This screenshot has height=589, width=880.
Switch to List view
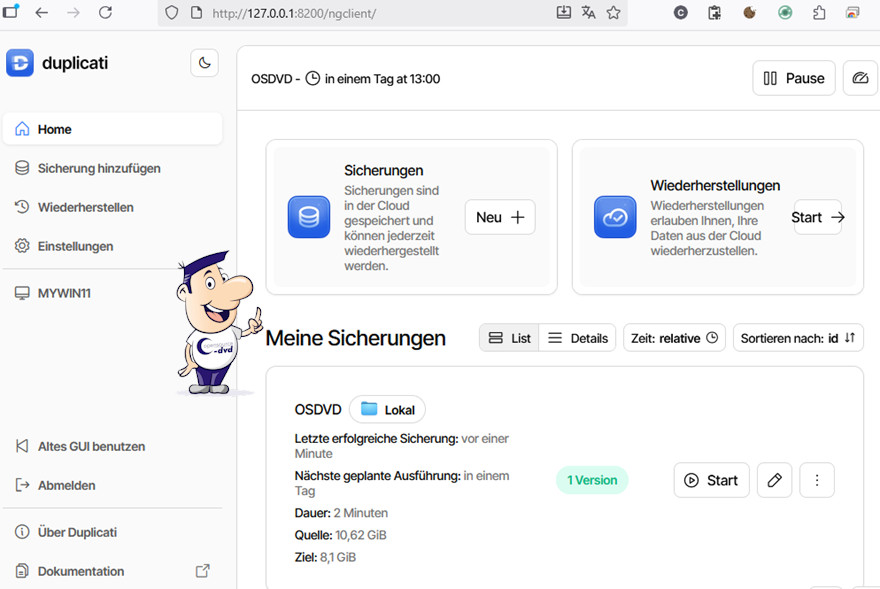coord(509,338)
